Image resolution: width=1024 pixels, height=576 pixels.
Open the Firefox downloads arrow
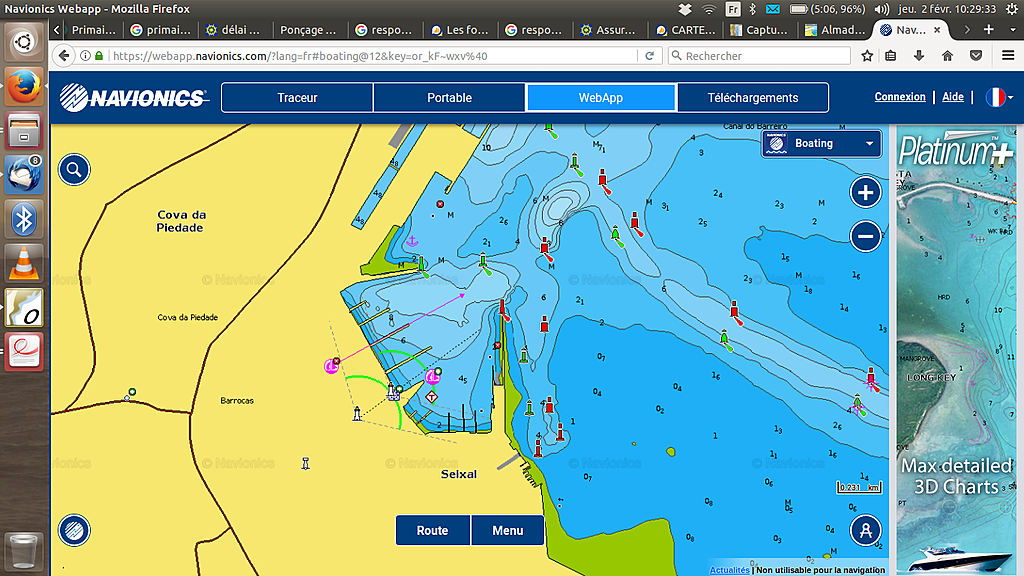[919, 56]
